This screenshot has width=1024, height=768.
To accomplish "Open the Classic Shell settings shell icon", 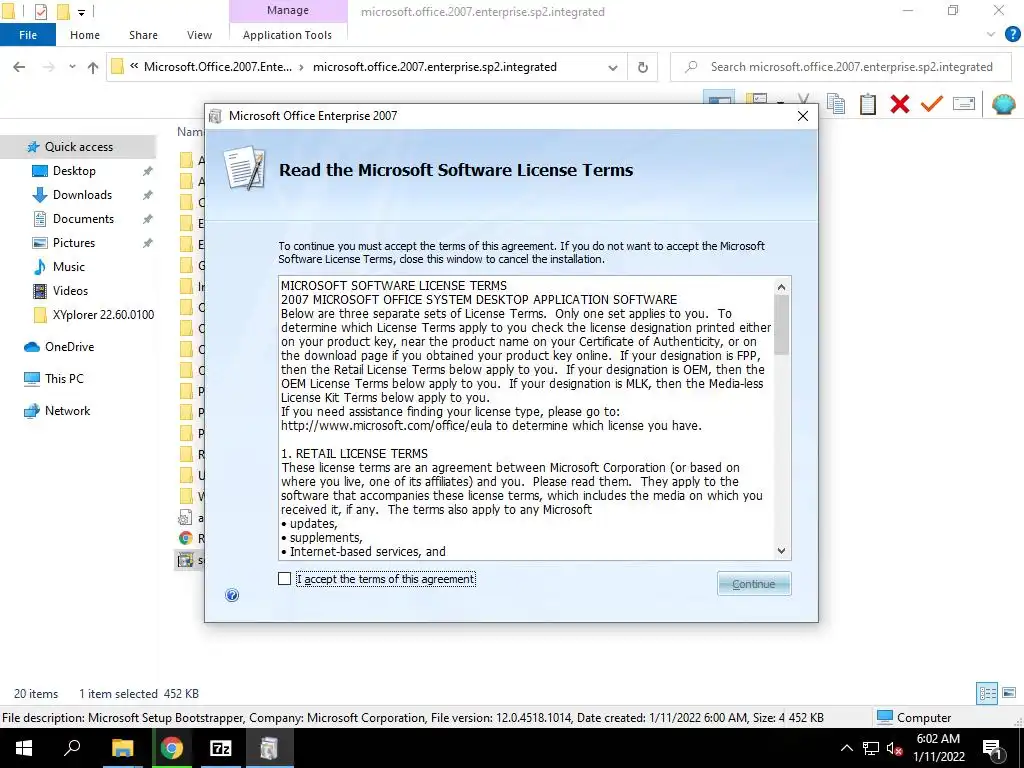I will 1003,104.
